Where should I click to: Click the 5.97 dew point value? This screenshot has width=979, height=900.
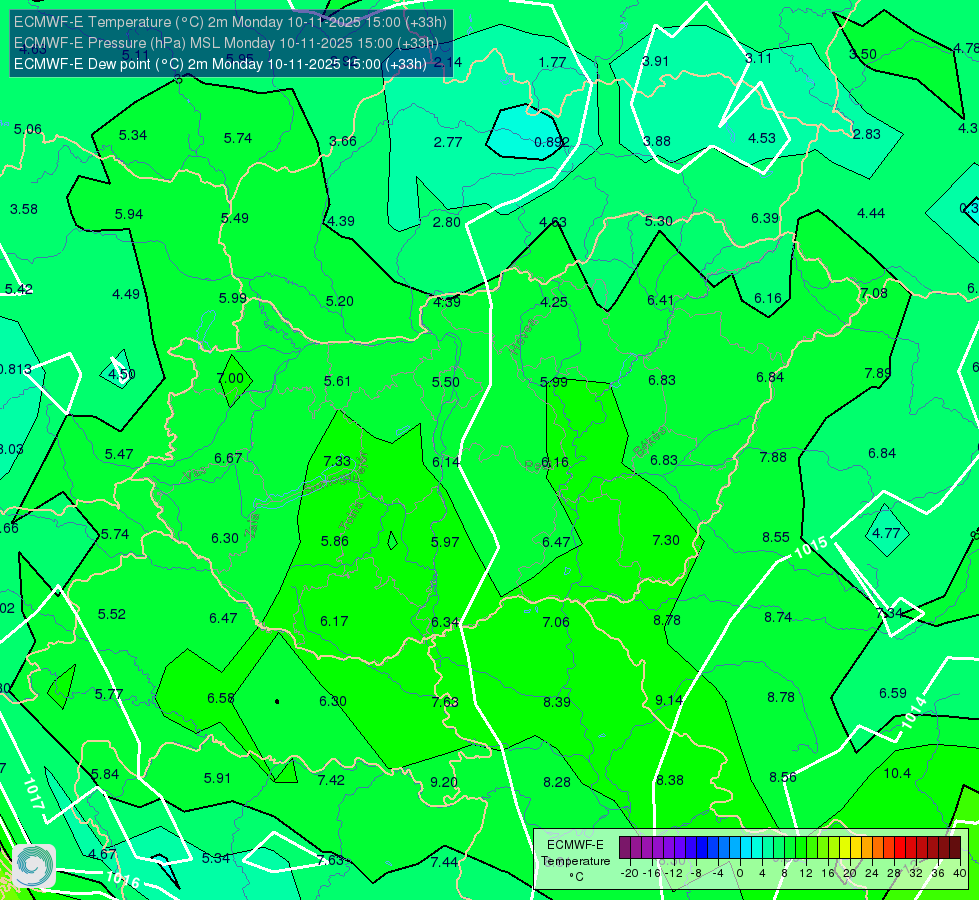(x=445, y=542)
